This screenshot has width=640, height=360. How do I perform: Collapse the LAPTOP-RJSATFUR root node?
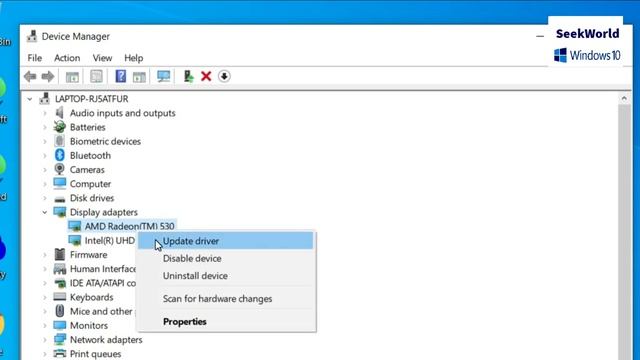[x=30, y=99]
